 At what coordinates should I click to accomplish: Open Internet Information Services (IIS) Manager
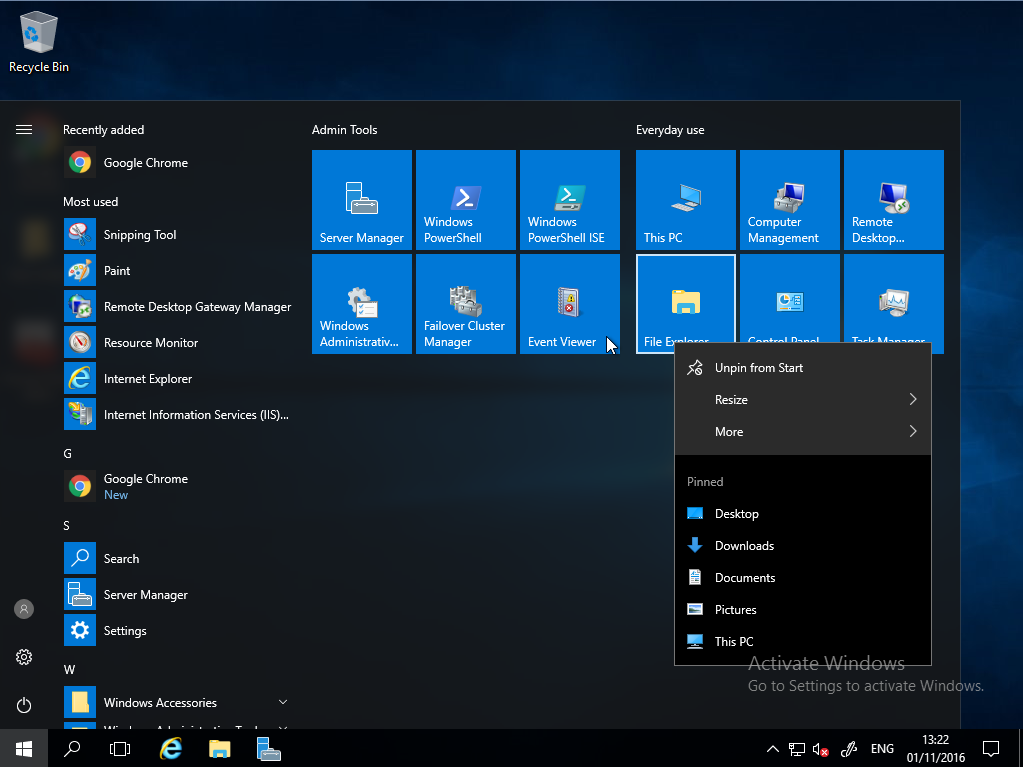click(176, 415)
